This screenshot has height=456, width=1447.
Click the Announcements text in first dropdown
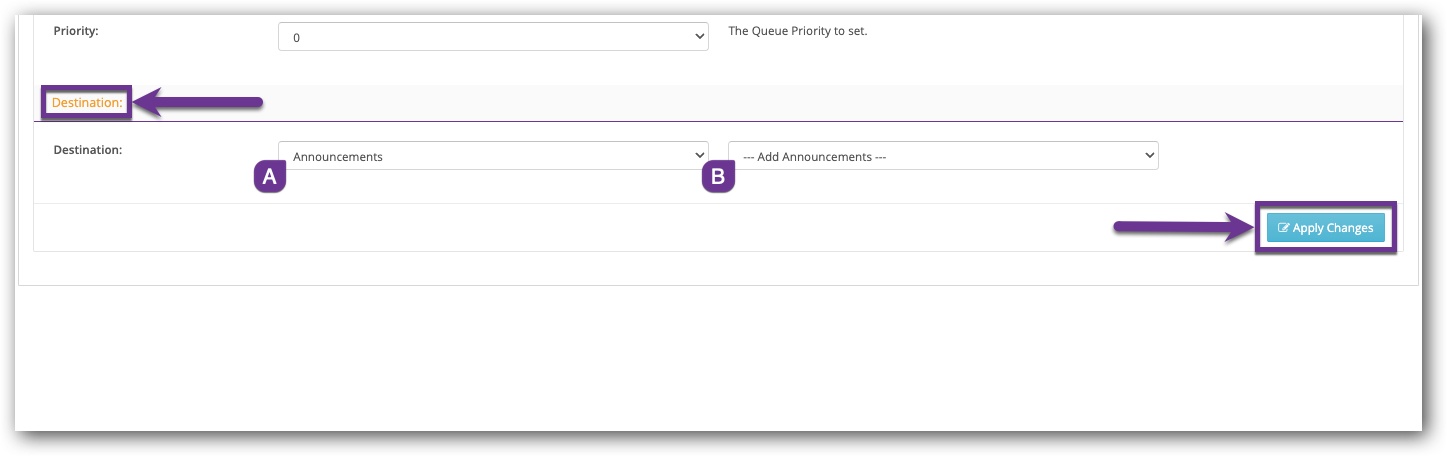tap(338, 157)
